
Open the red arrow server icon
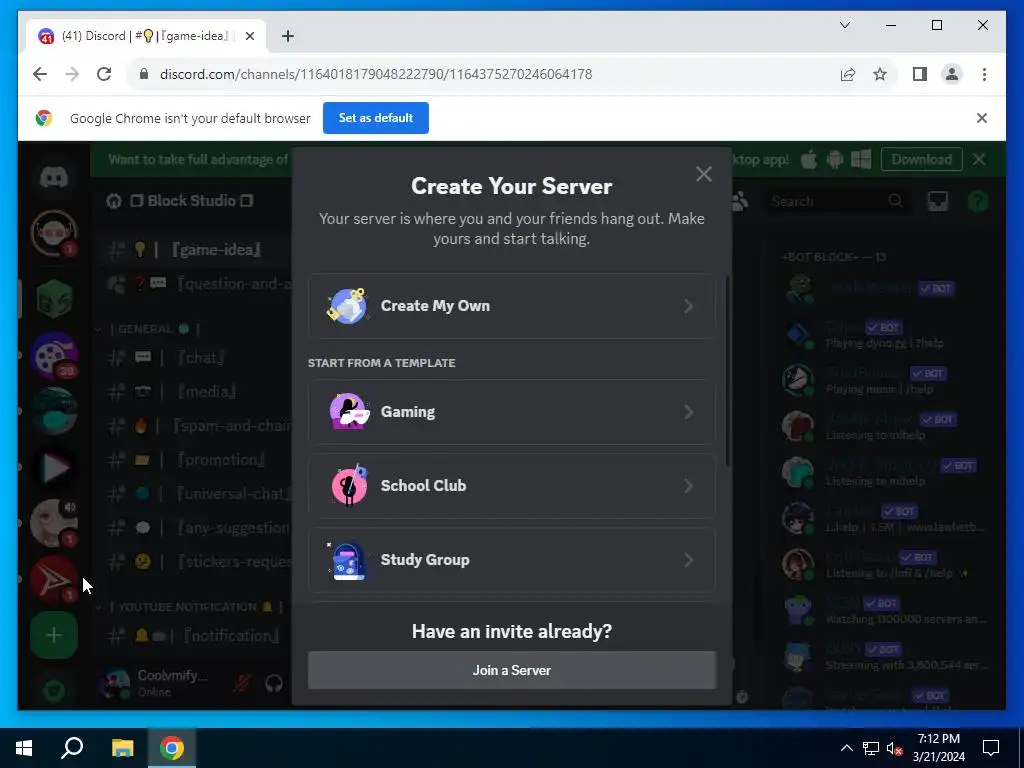tap(54, 579)
